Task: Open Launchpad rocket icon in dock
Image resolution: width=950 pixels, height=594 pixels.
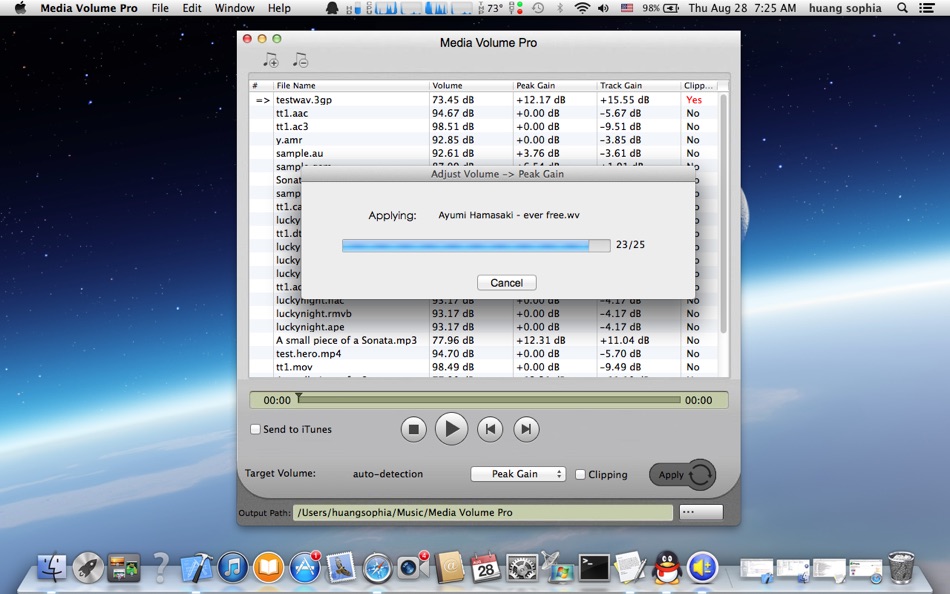Action: 88,567
